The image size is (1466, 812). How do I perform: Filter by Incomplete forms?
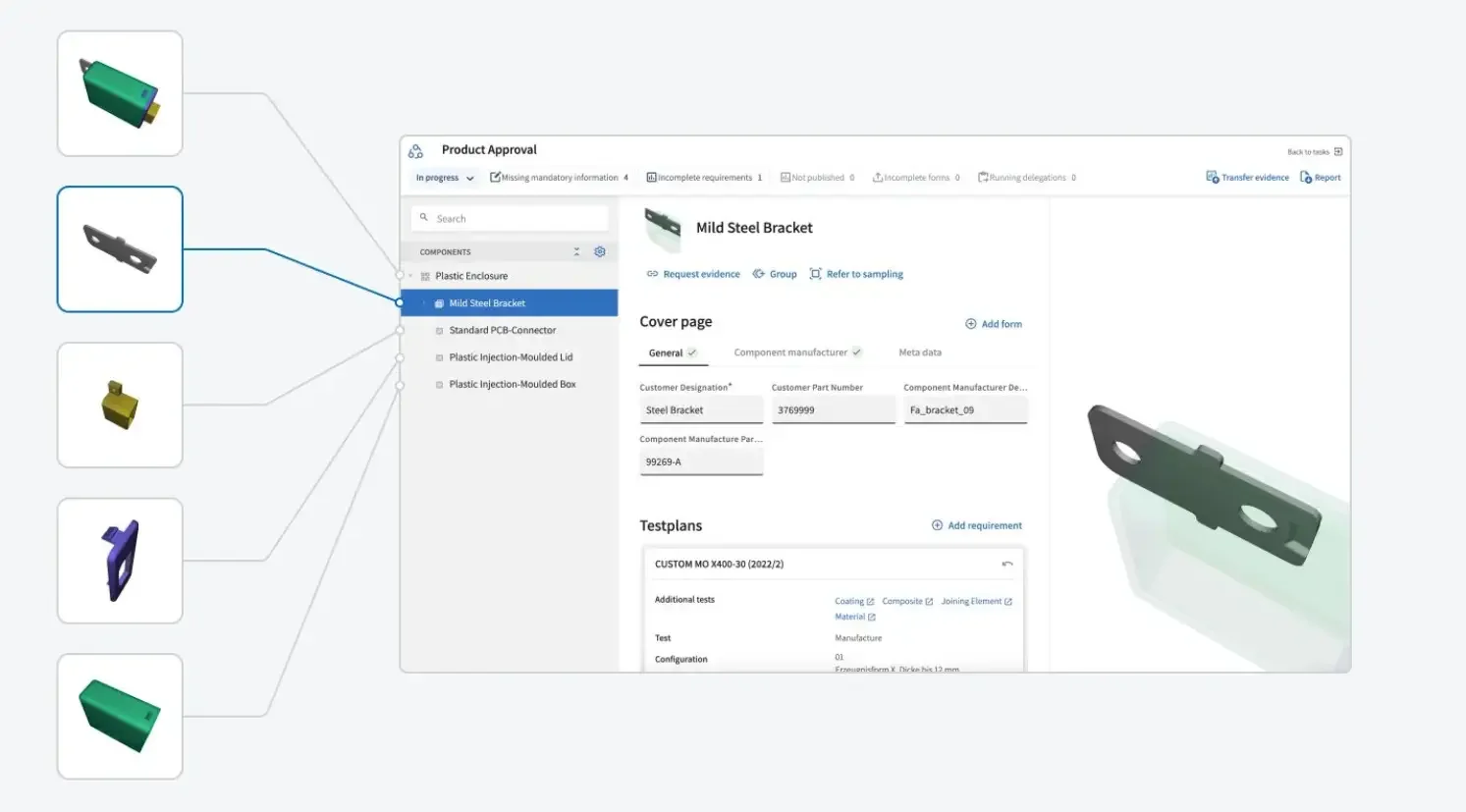(x=916, y=178)
